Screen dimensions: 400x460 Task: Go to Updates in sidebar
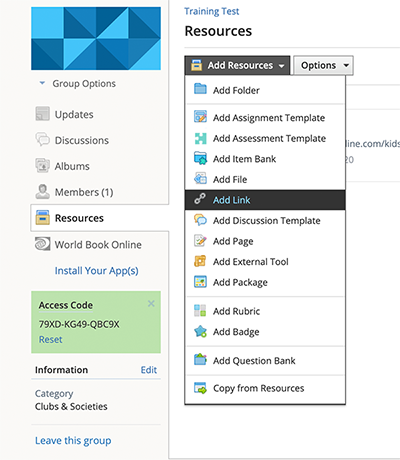(74, 114)
